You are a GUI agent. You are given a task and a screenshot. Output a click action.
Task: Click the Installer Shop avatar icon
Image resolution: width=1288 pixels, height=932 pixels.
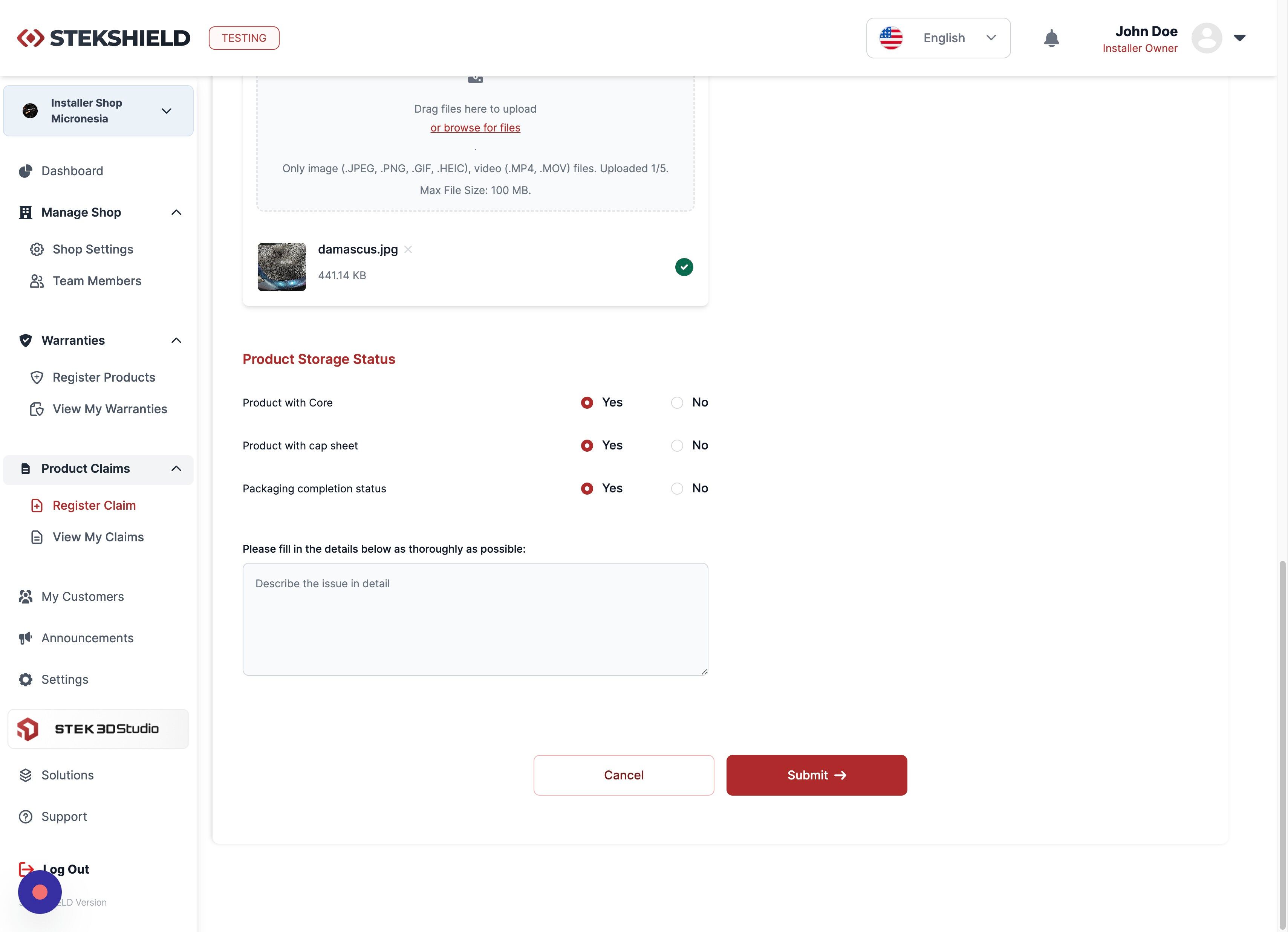point(30,111)
